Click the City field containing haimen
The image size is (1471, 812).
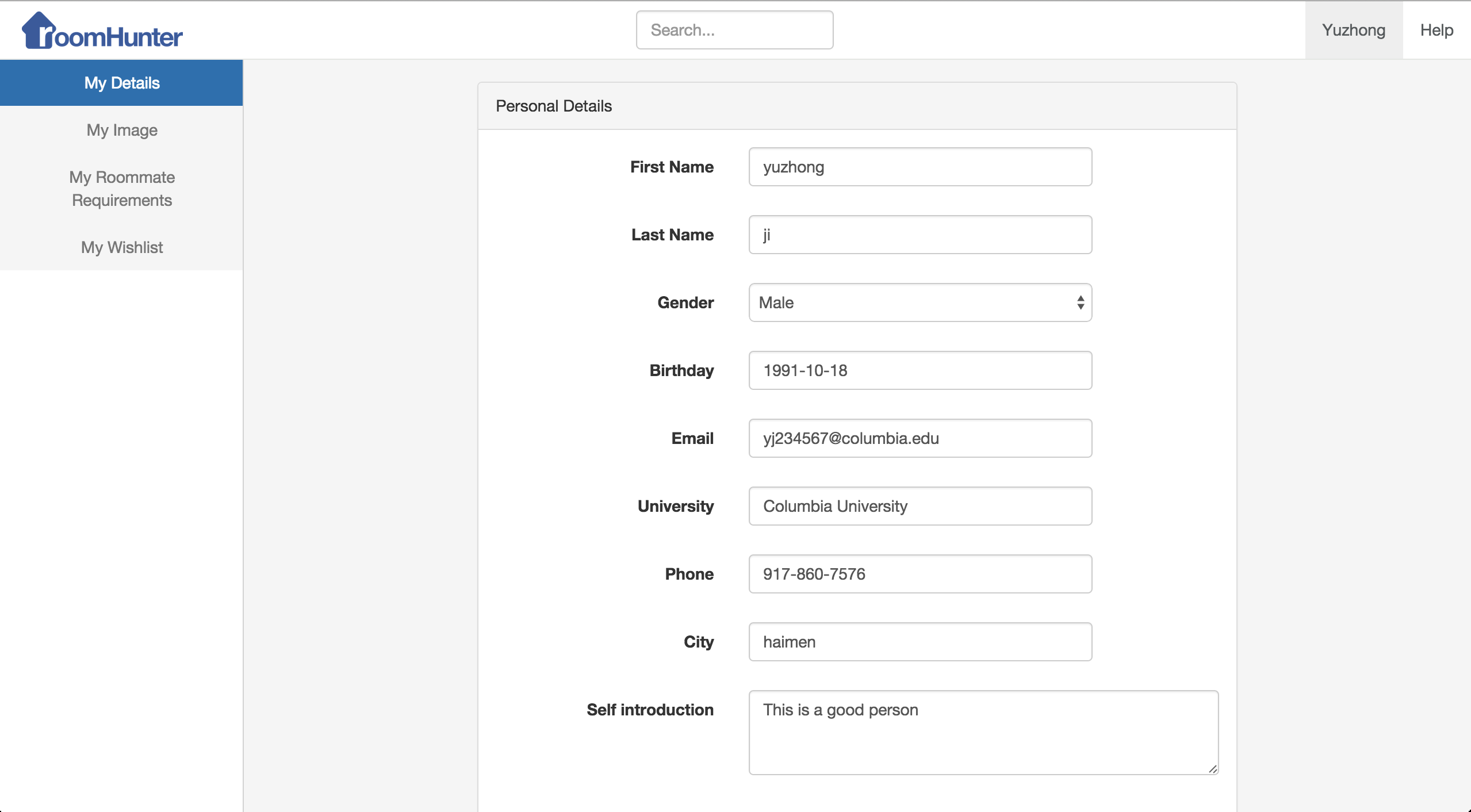pos(920,642)
